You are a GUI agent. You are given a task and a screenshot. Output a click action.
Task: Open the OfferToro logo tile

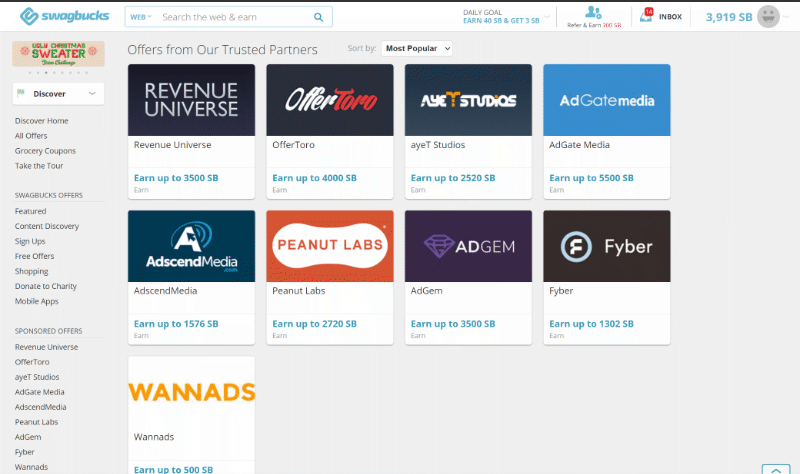(x=330, y=100)
